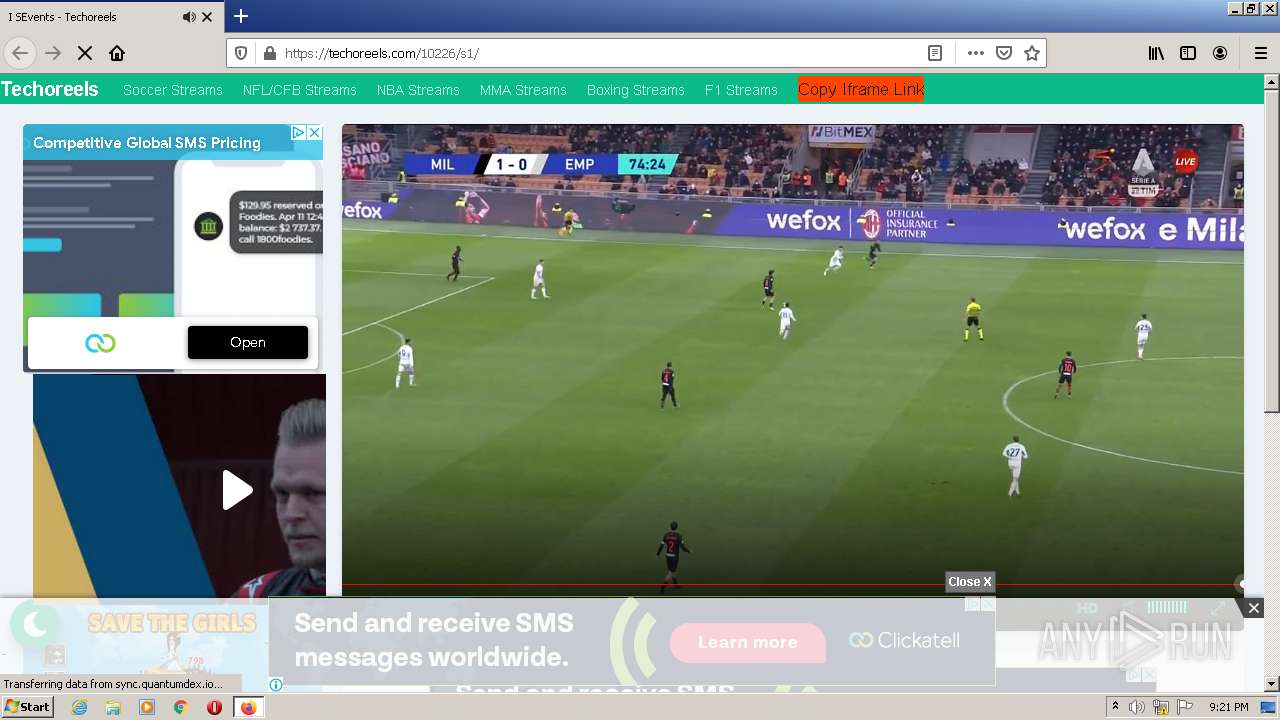1280x720 pixels.
Task: Open NBA Streams page
Action: tap(418, 90)
